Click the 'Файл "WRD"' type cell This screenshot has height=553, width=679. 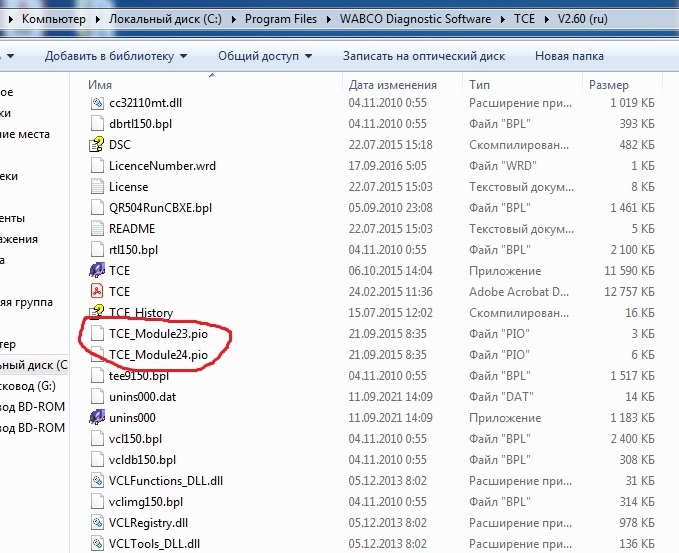click(503, 166)
